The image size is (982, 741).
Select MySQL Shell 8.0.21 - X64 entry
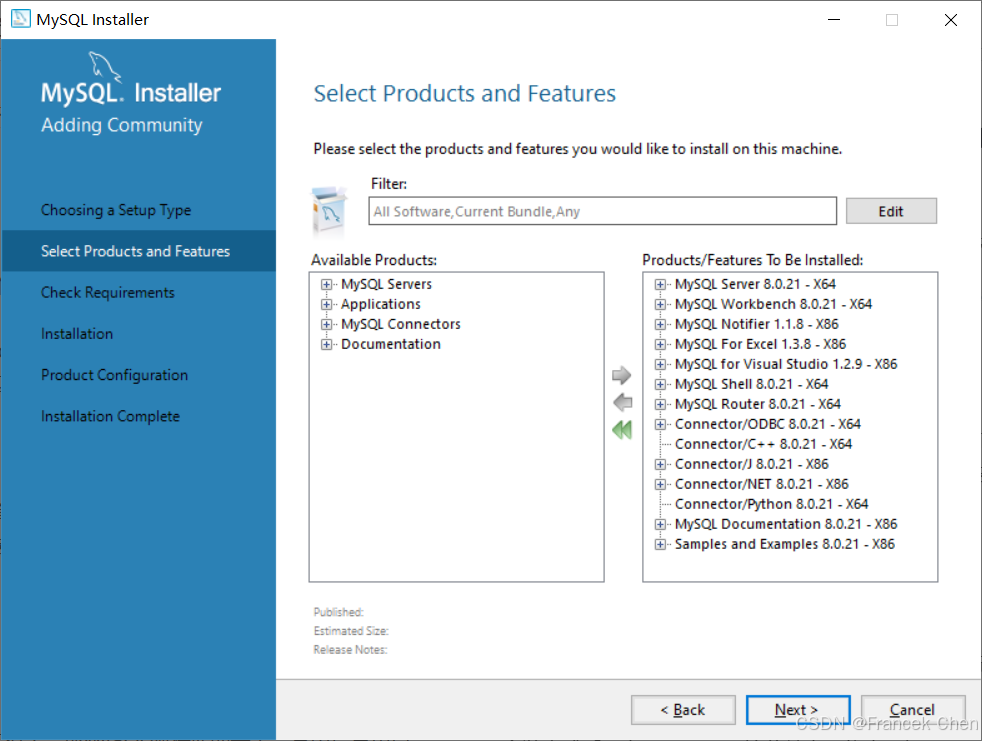point(752,385)
